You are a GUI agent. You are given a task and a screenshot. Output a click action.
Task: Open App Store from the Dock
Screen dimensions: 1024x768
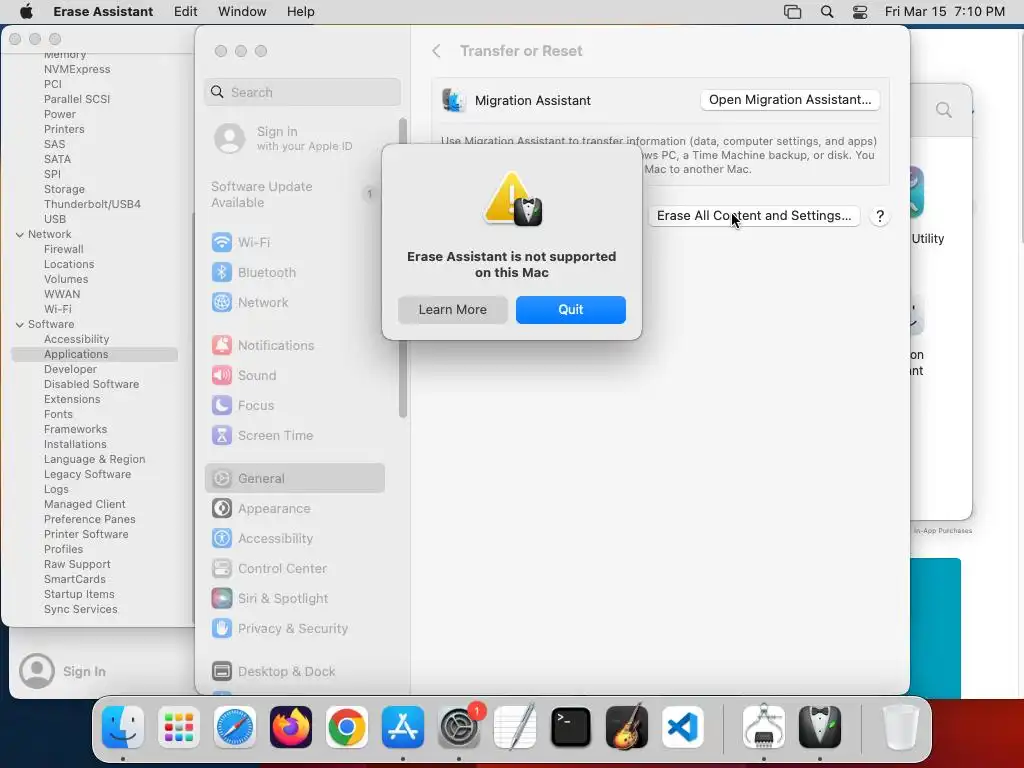[403, 727]
